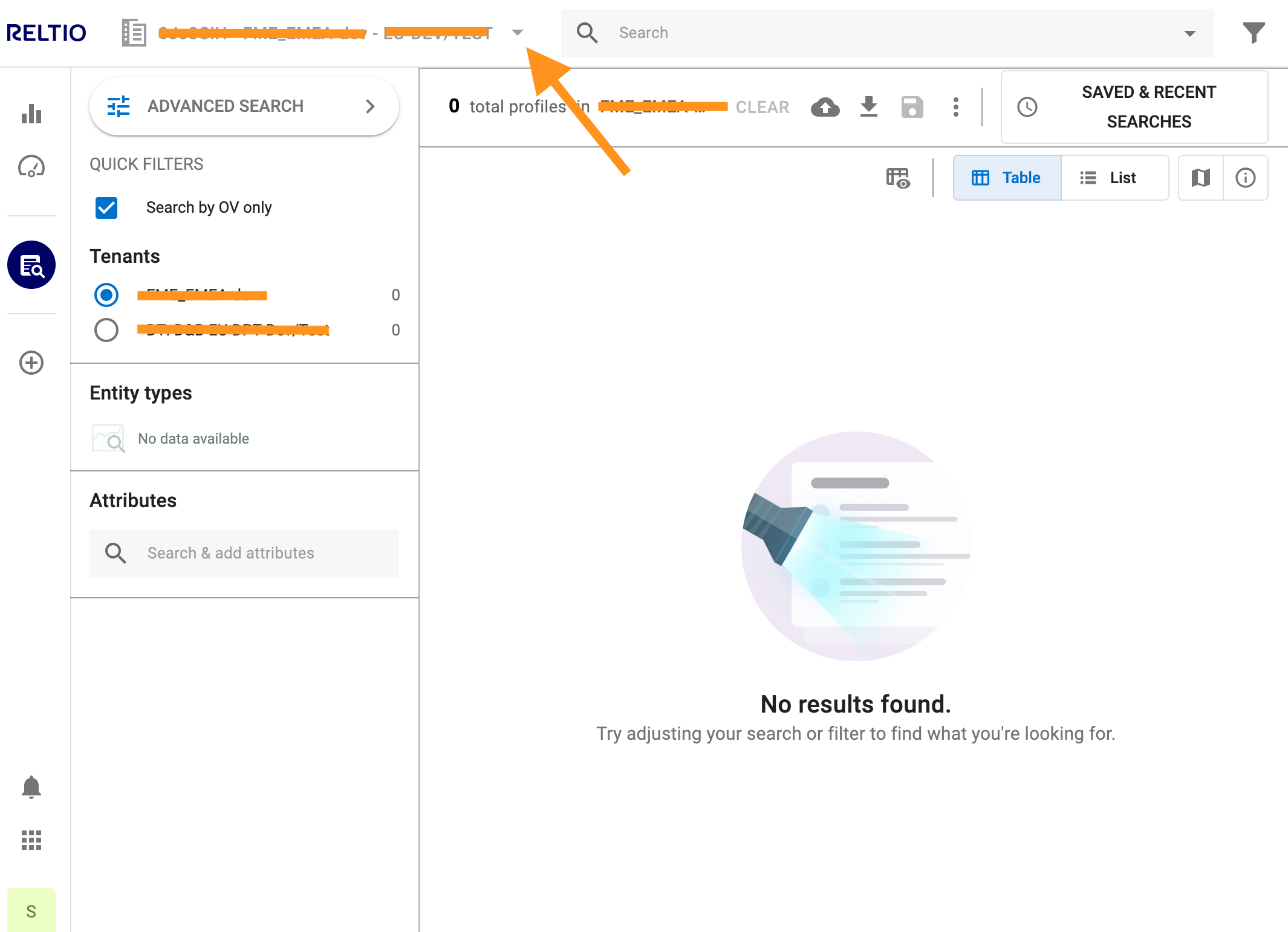
Task: Click the cloud upload icon
Action: click(825, 107)
